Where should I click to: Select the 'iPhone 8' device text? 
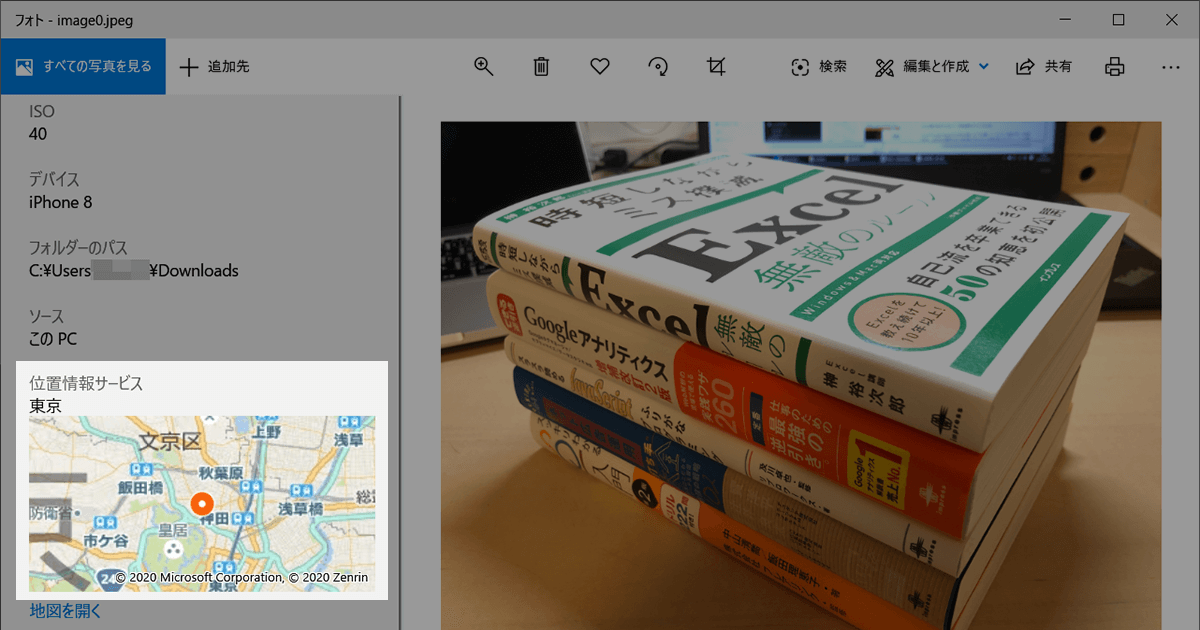(x=61, y=202)
